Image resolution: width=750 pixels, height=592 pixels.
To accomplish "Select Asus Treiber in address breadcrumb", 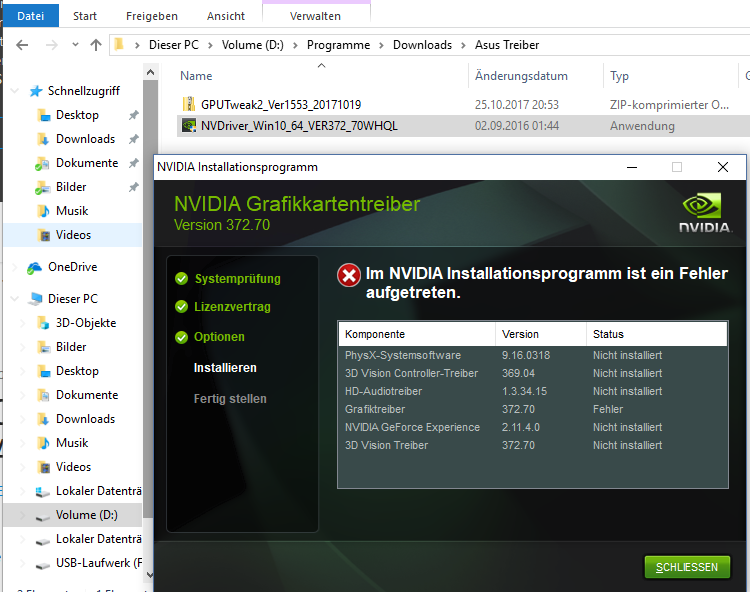I will (x=507, y=45).
